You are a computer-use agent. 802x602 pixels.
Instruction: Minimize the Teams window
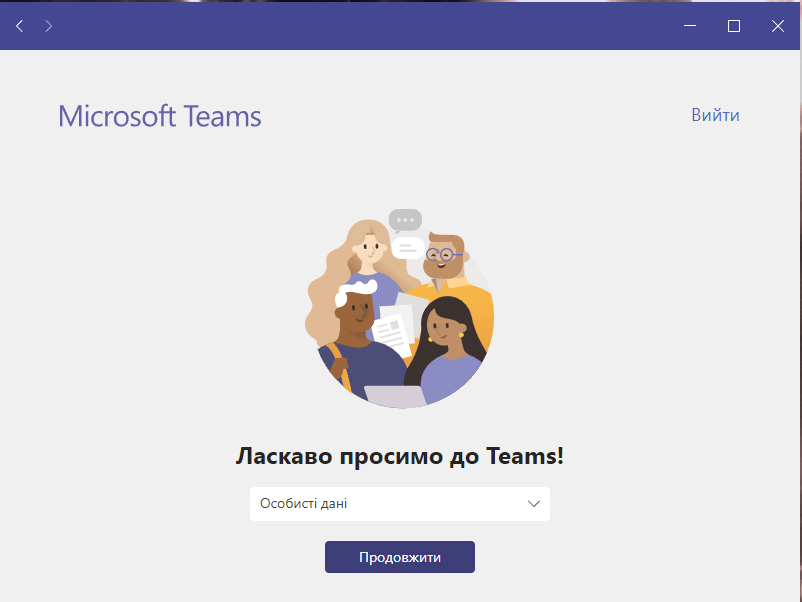click(690, 26)
